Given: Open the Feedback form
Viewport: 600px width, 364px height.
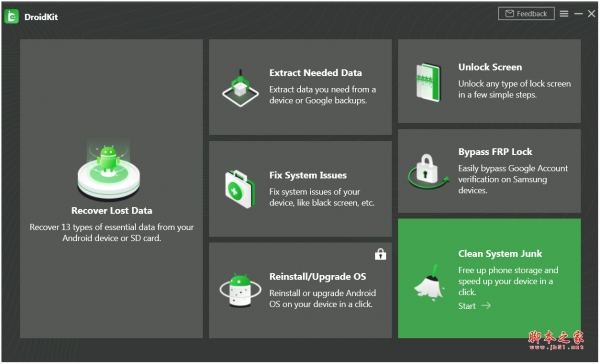Looking at the screenshot, I should tap(526, 14).
